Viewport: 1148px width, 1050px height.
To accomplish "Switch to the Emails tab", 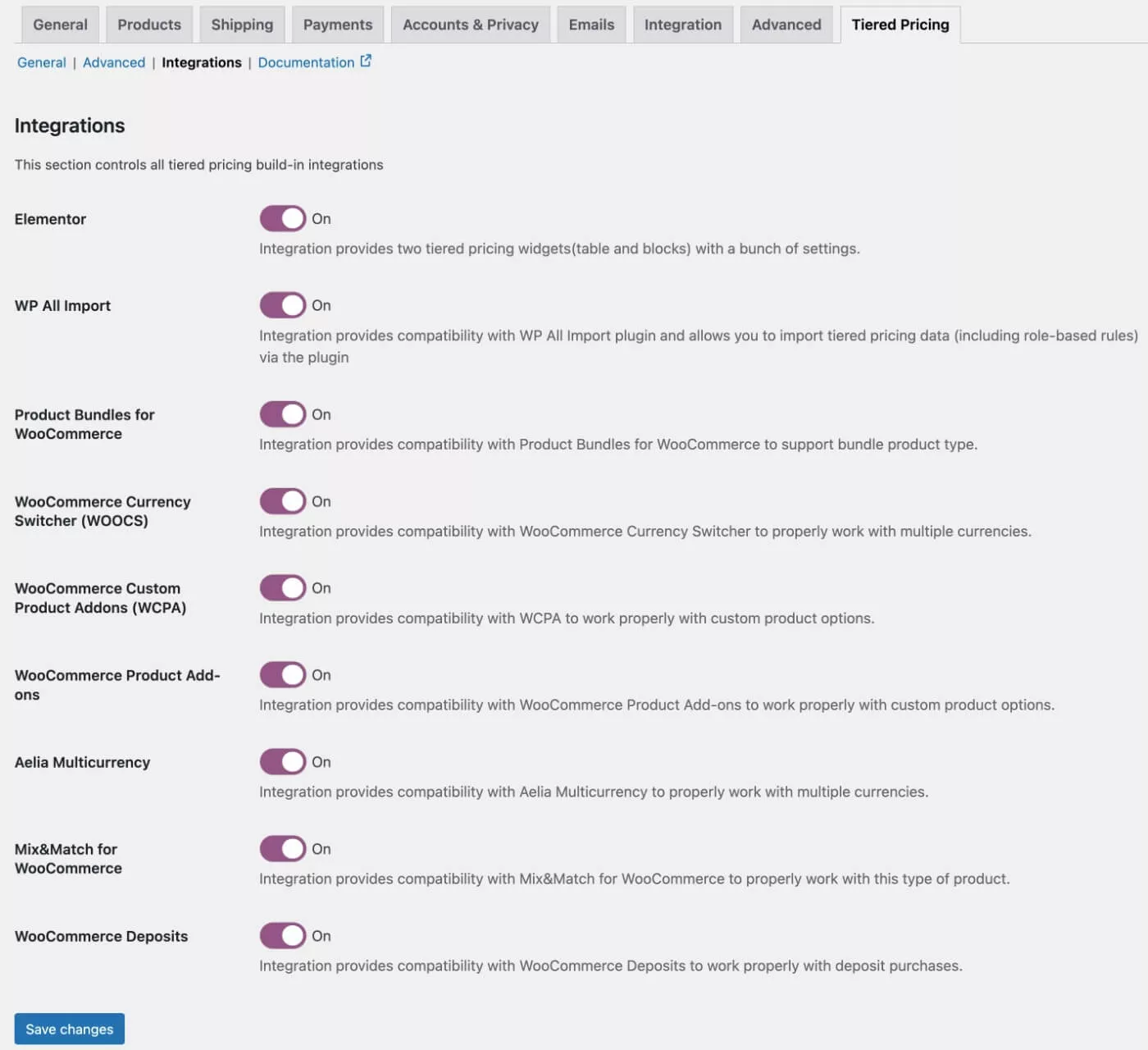I will (x=591, y=25).
